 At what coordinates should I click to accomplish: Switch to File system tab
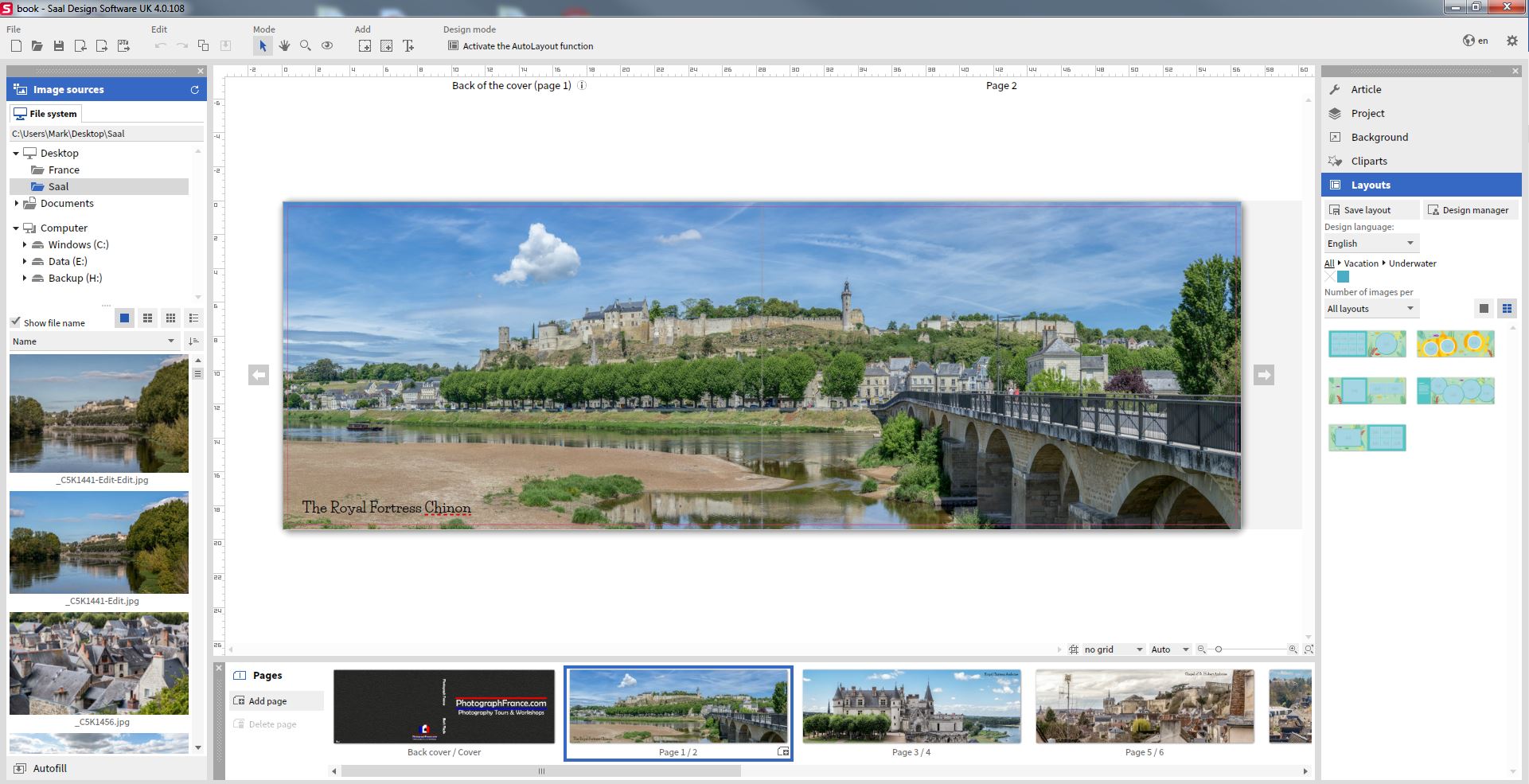pos(45,114)
